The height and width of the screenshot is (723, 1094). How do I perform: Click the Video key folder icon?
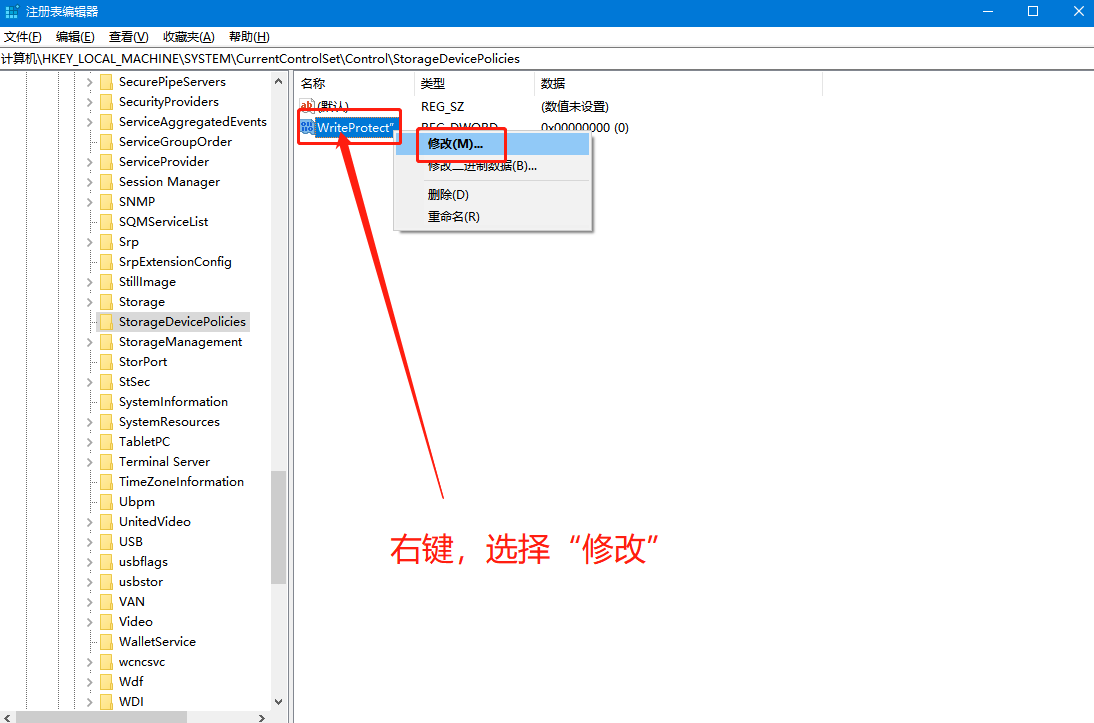(106, 622)
